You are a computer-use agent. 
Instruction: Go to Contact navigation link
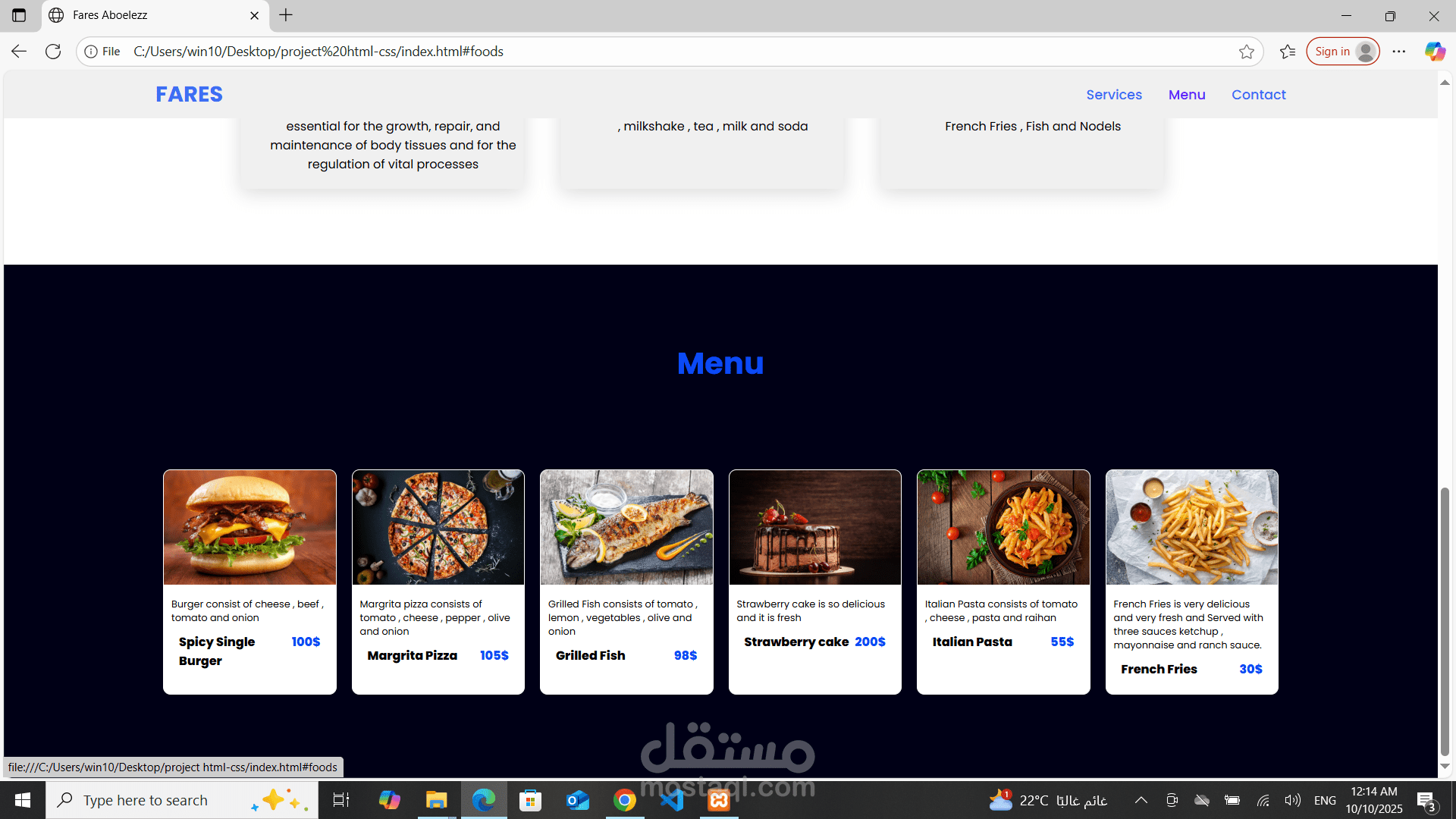coord(1258,95)
